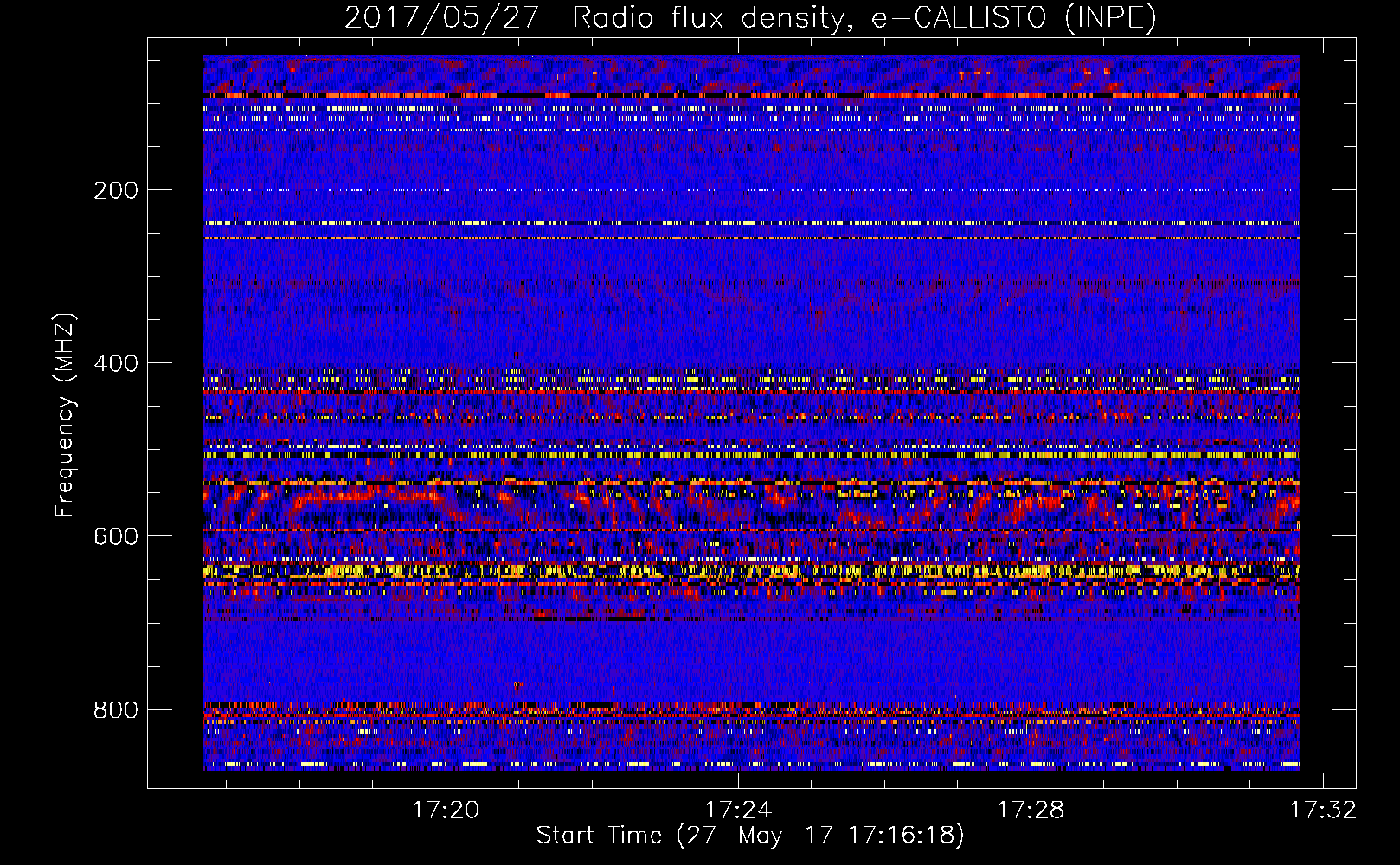Click the plot title date 2017/05/27
This screenshot has height=865, width=1400.
[442, 17]
